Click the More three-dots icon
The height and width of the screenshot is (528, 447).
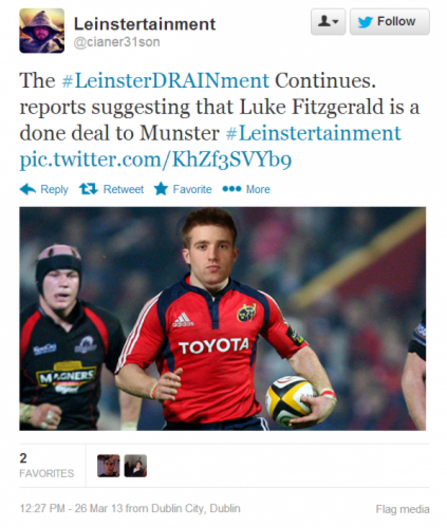232,189
